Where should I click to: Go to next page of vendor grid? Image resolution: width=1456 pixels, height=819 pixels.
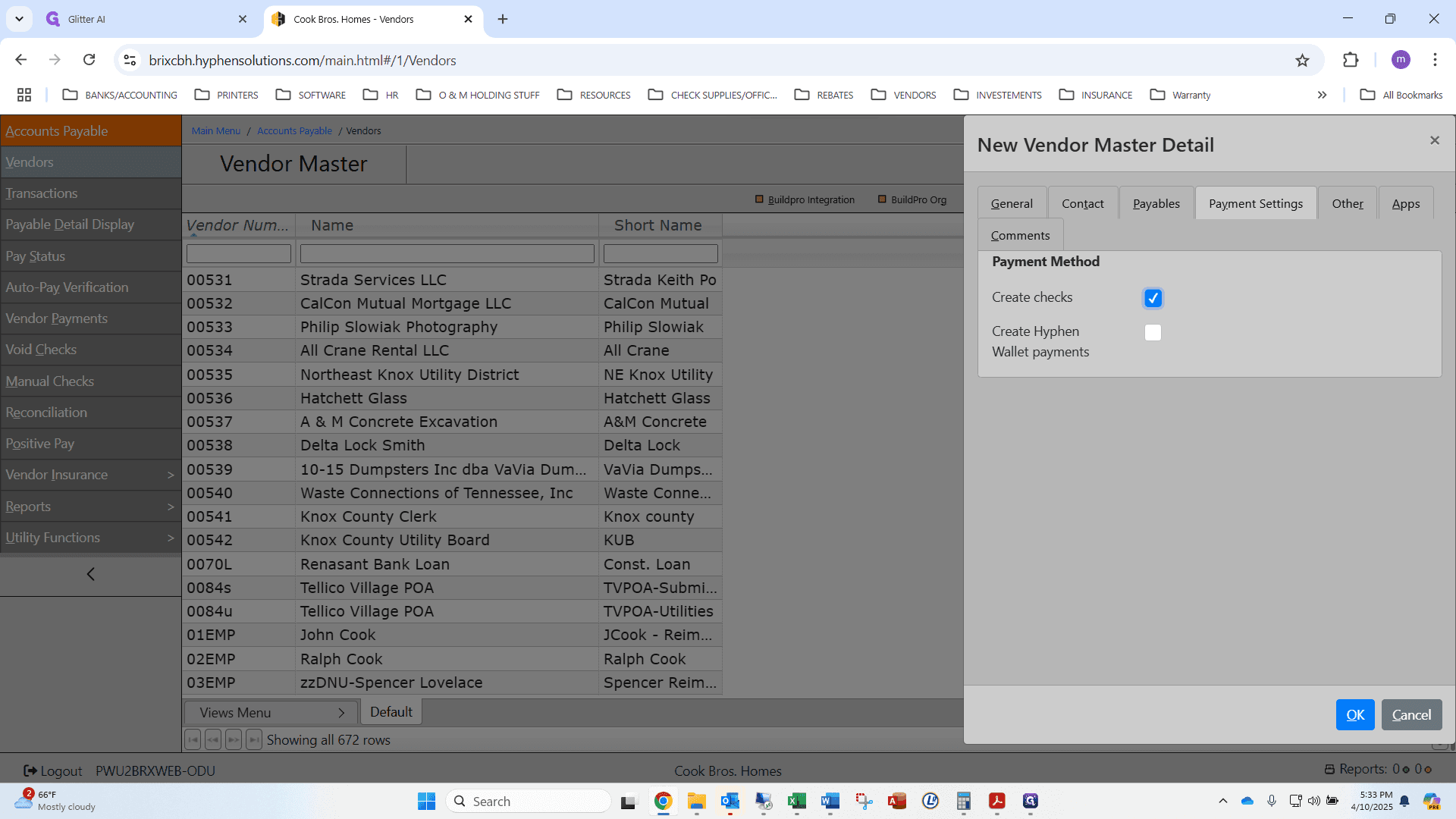[x=234, y=739]
